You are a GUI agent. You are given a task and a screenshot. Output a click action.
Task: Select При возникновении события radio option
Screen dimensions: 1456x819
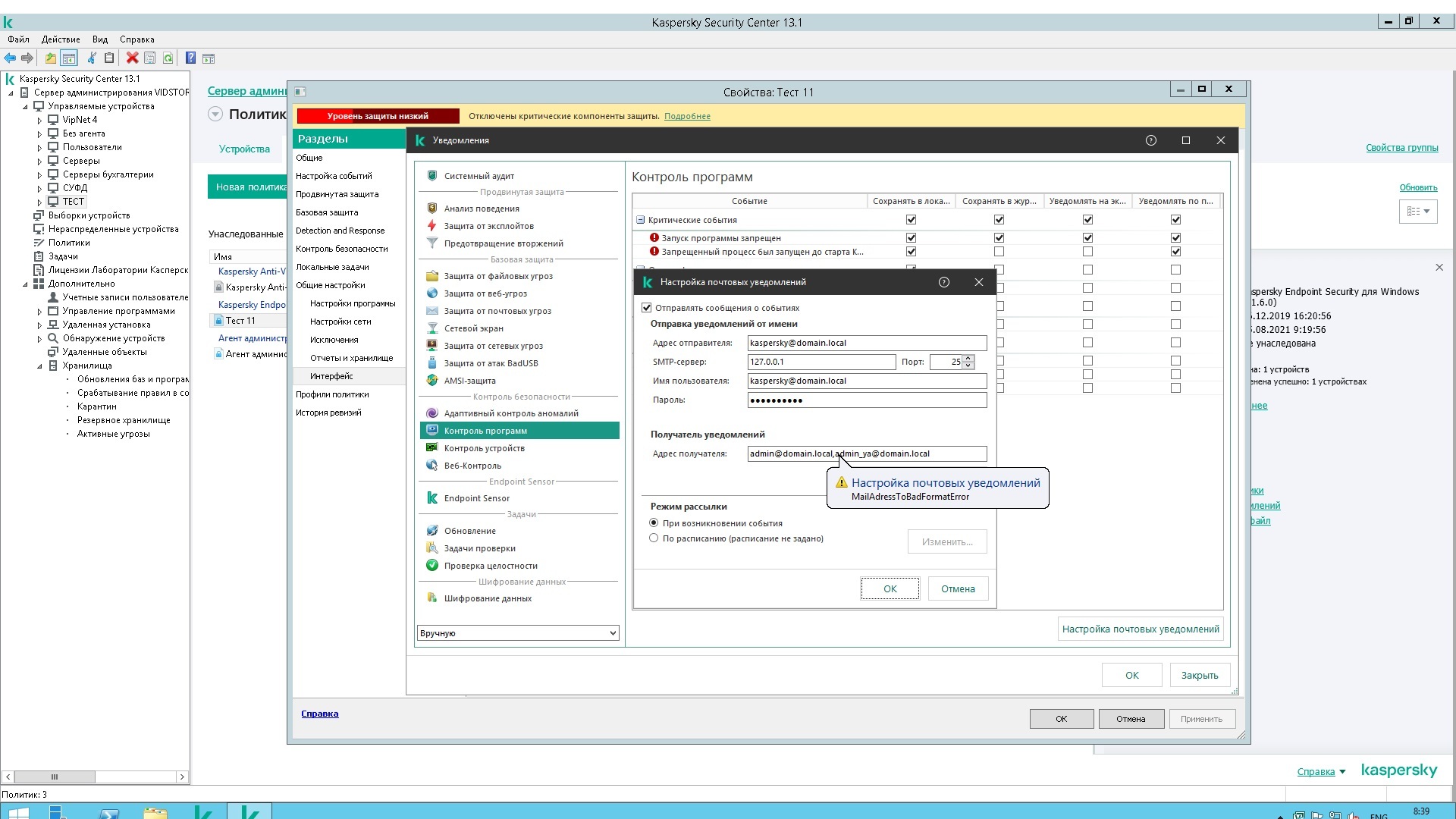tap(654, 523)
